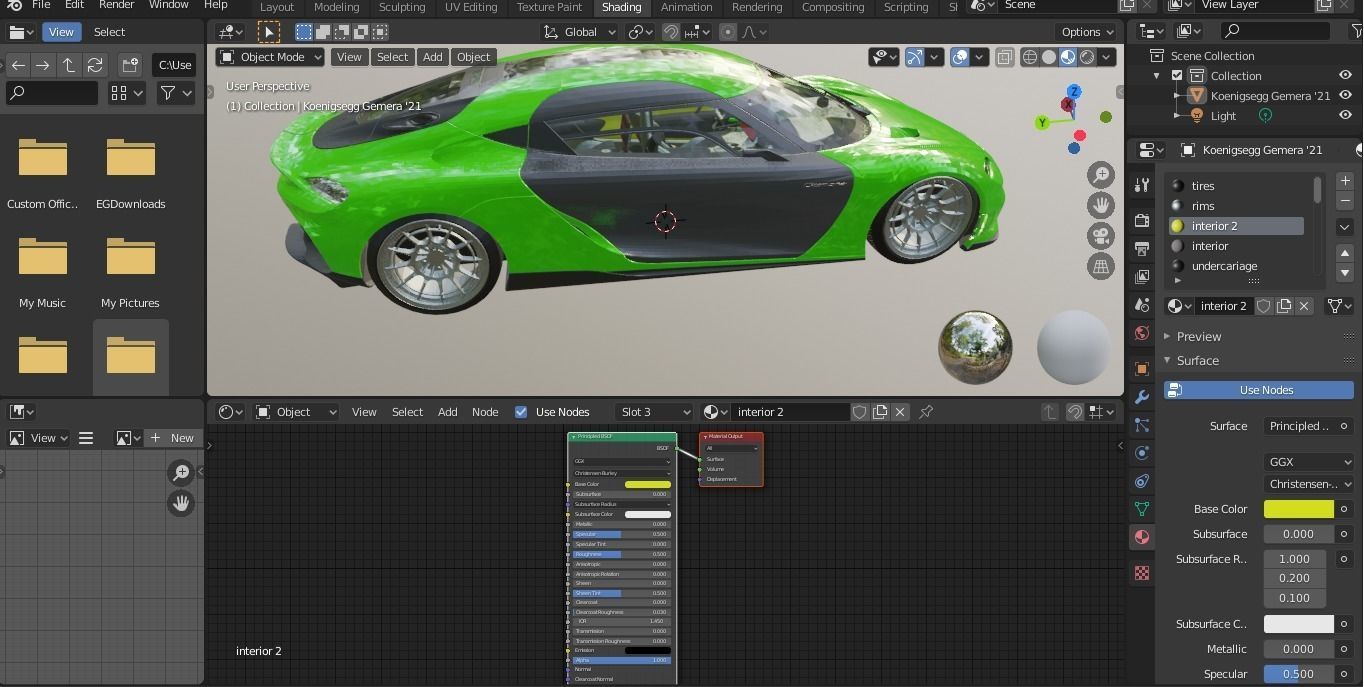Hide the Light object
Image resolution: width=1364 pixels, height=687 pixels.
click(x=1346, y=116)
